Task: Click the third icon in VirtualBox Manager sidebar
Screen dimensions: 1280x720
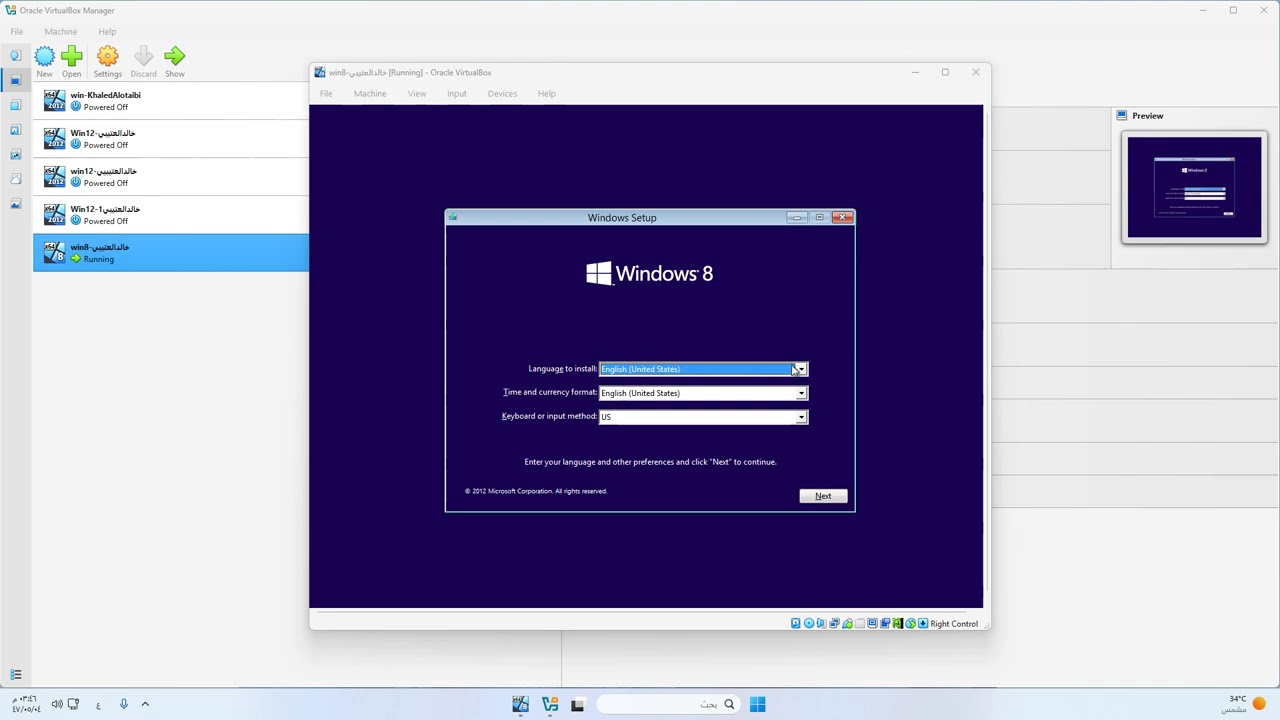Action: click(x=15, y=105)
